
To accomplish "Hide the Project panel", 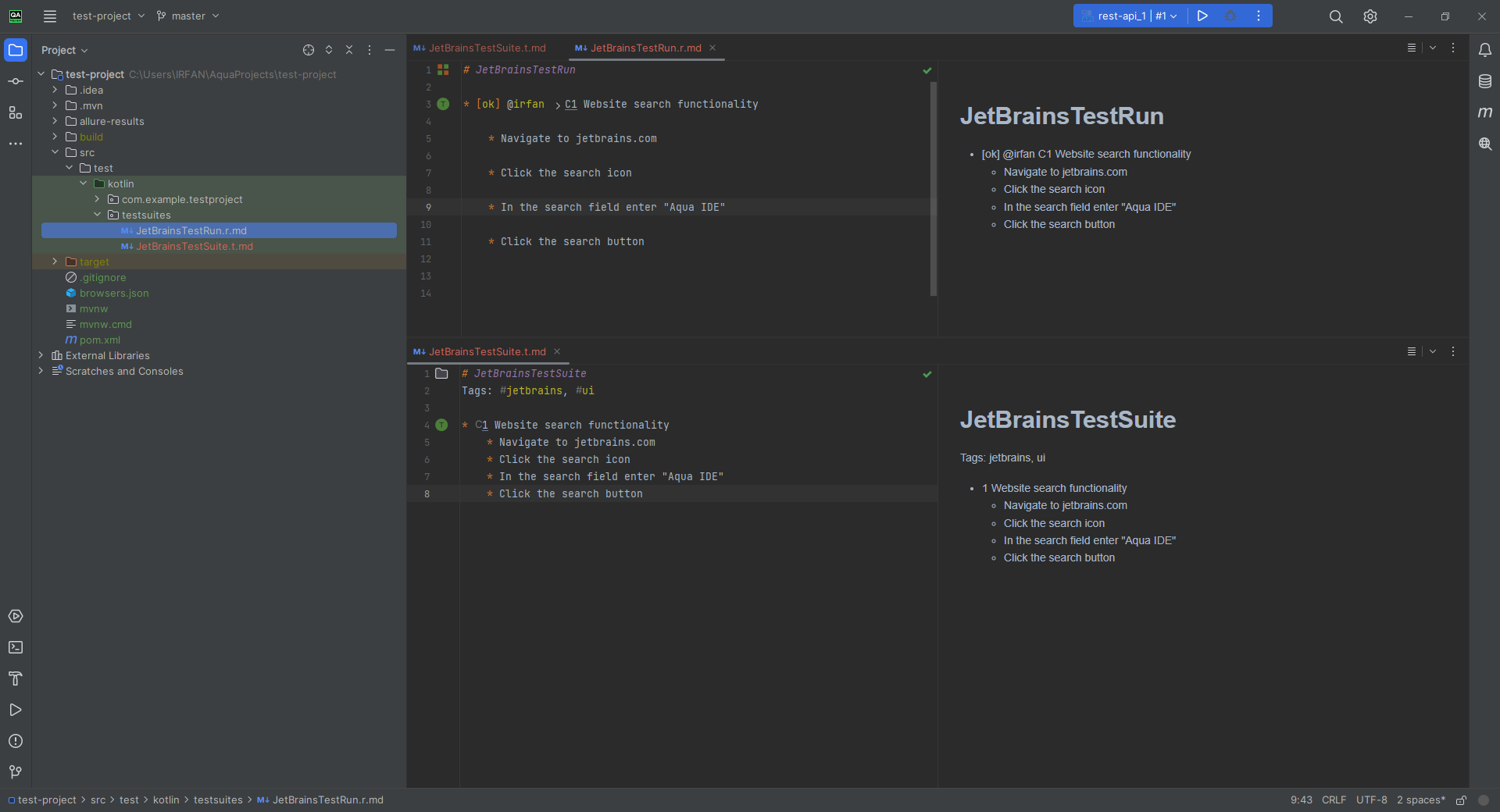I will [390, 50].
